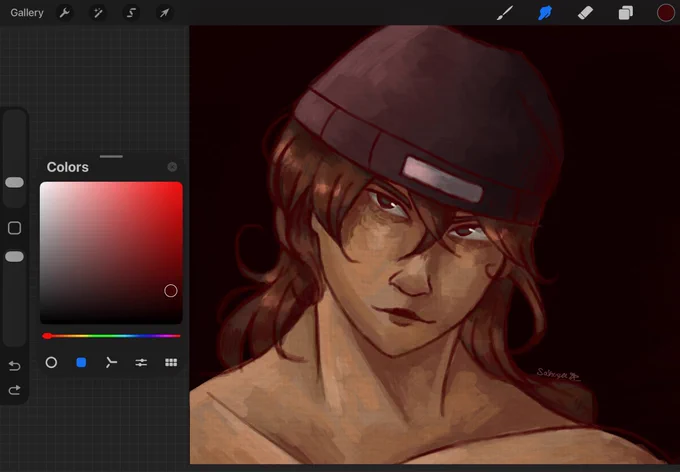The height and width of the screenshot is (472, 680).
Task: Activate the Selection S tool
Action: point(131,13)
